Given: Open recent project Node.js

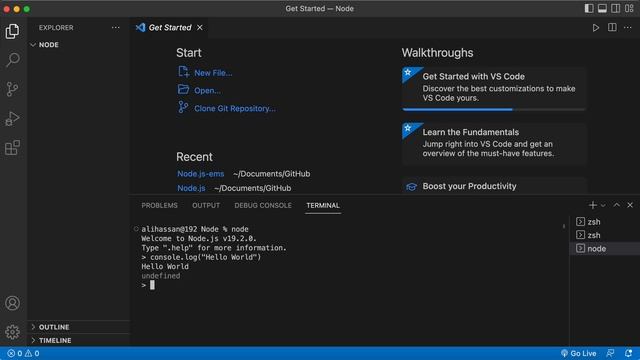Looking at the screenshot, I should [191, 188].
